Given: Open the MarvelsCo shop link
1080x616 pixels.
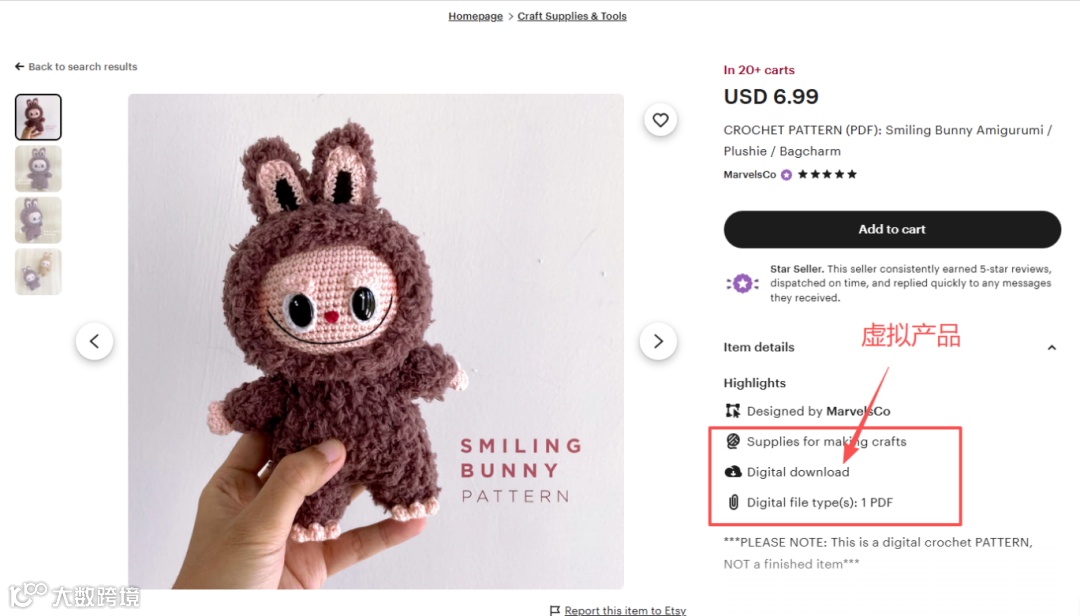Looking at the screenshot, I should pyautogui.click(x=749, y=175).
